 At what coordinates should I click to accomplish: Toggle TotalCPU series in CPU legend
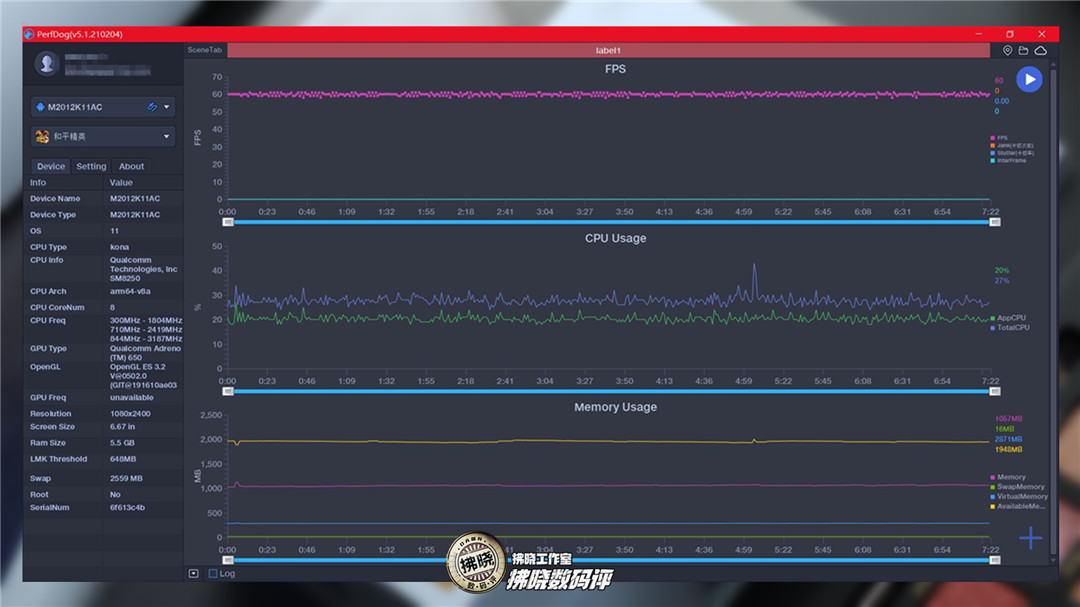click(x=1010, y=327)
